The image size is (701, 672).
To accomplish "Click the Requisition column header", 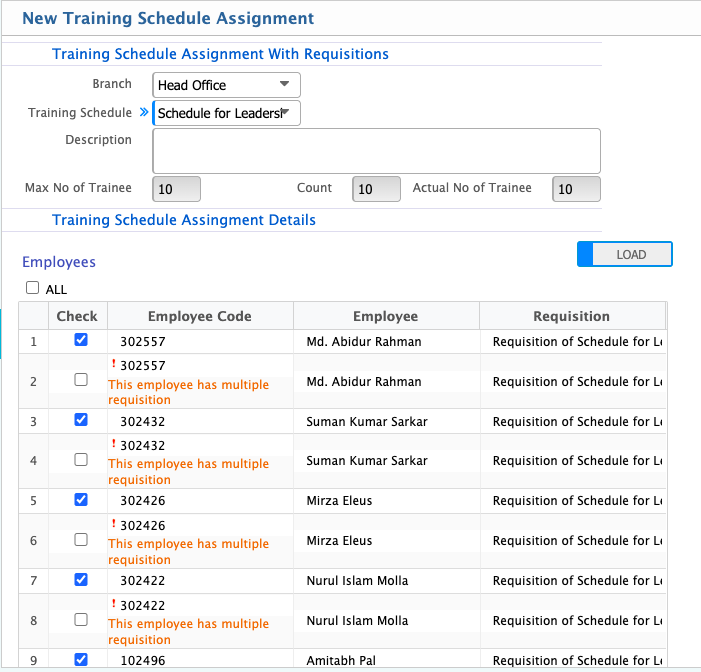I will click(571, 316).
